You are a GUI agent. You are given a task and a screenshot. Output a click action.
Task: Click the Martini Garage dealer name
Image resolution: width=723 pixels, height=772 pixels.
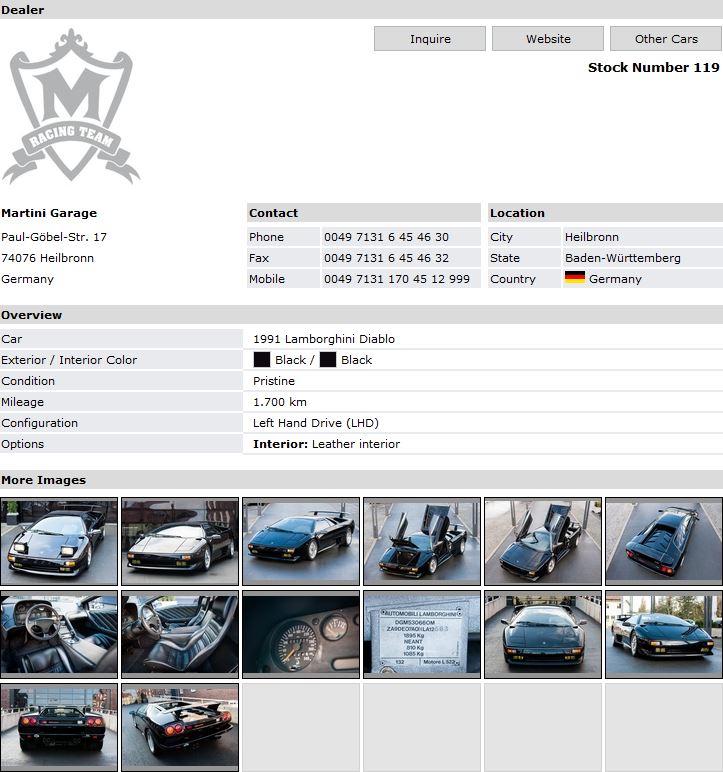[x=49, y=213]
